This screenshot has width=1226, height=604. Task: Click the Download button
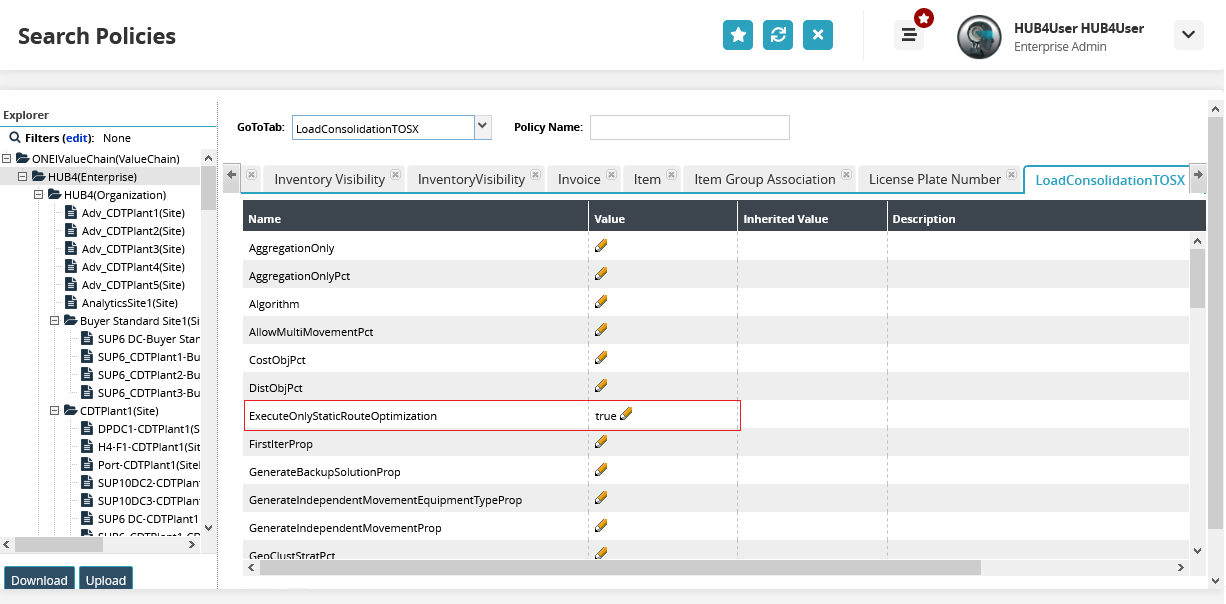click(x=40, y=580)
